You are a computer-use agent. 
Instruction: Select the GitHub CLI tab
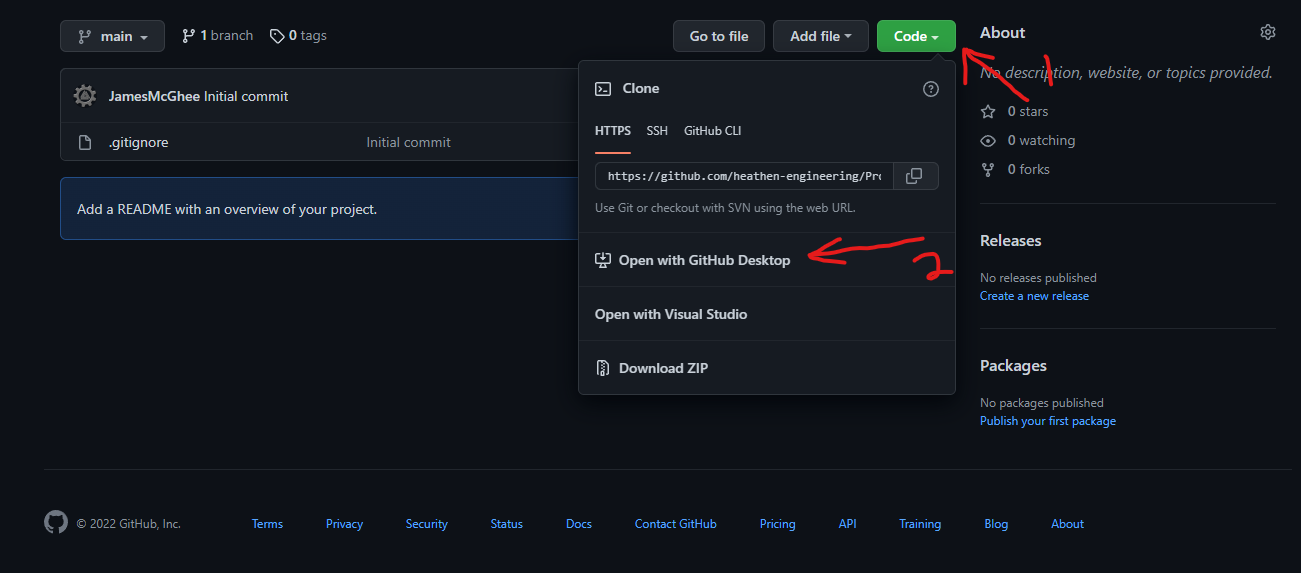pyautogui.click(x=713, y=131)
